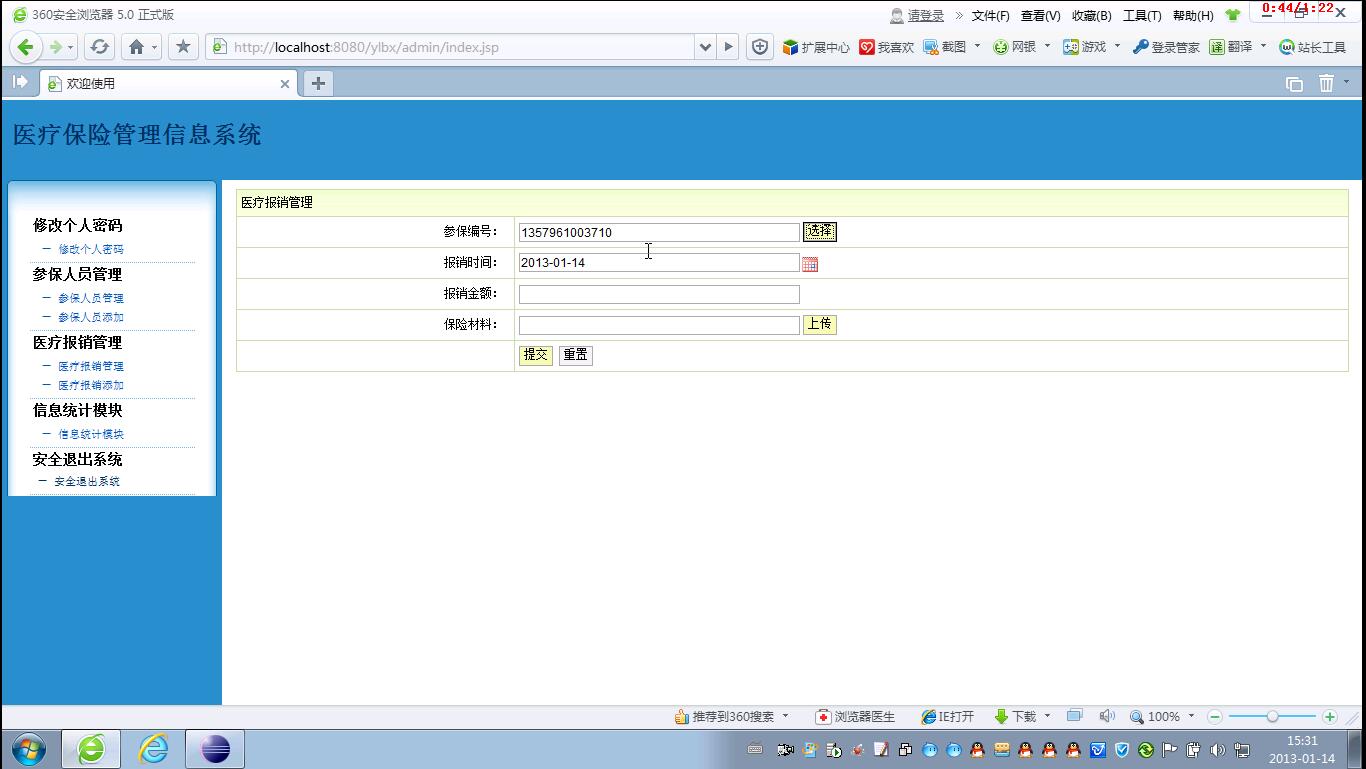Open the 修改个人密码 sidebar link
The height and width of the screenshot is (769, 1366).
point(91,249)
